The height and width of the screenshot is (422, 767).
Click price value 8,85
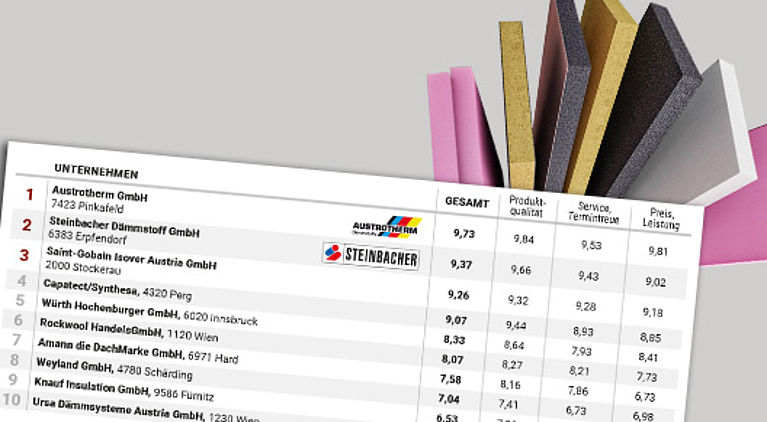pyautogui.click(x=650, y=337)
